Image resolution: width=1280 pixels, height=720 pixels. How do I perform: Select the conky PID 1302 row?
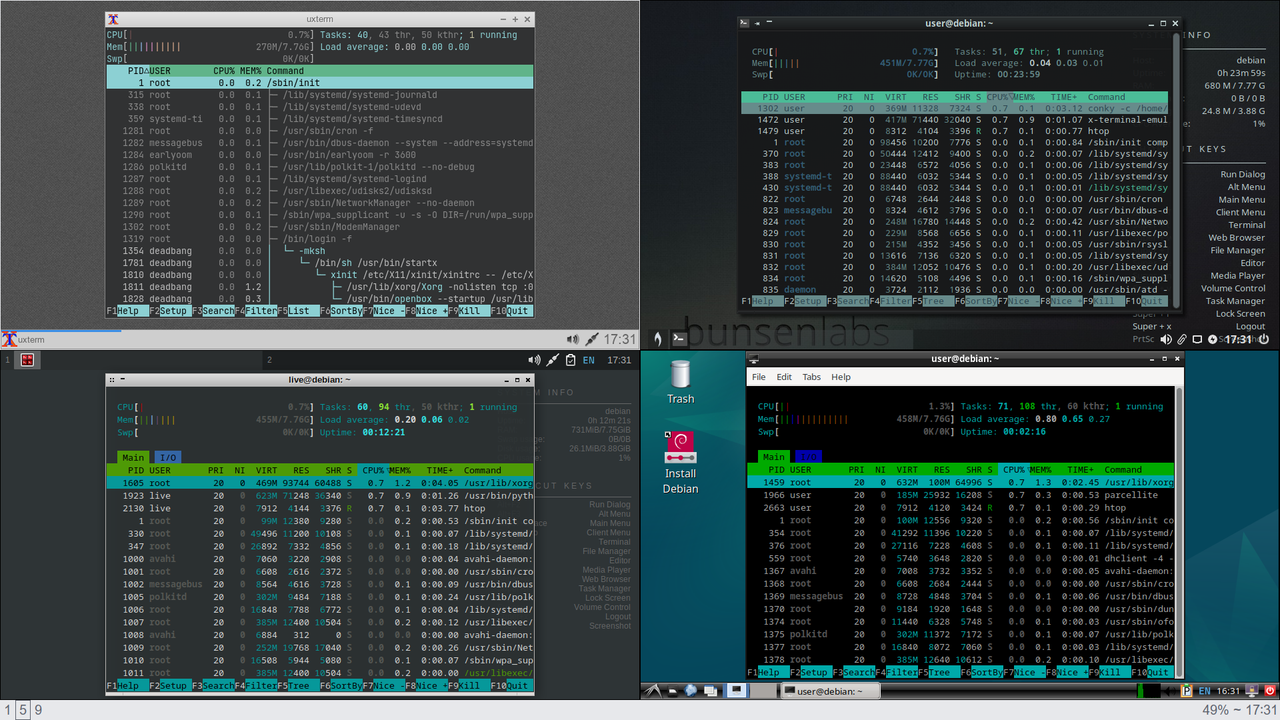(x=955, y=108)
